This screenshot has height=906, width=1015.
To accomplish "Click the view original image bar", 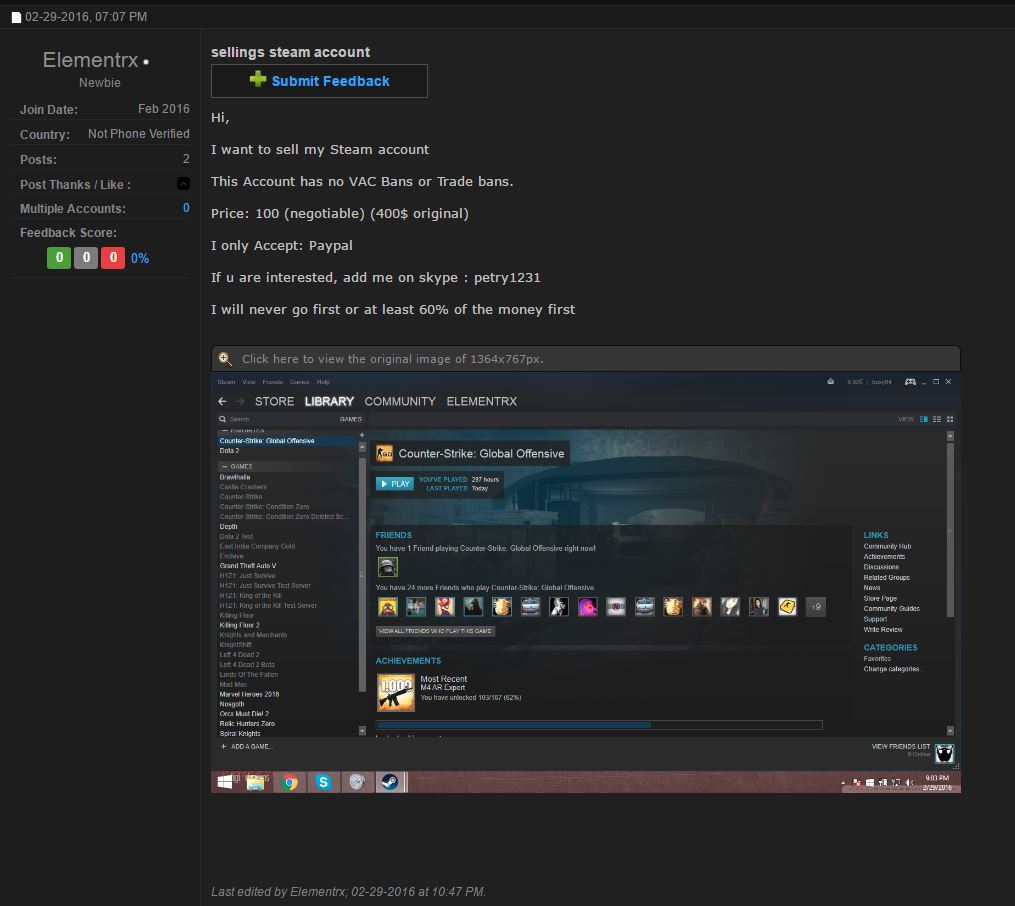I will click(x=586, y=359).
